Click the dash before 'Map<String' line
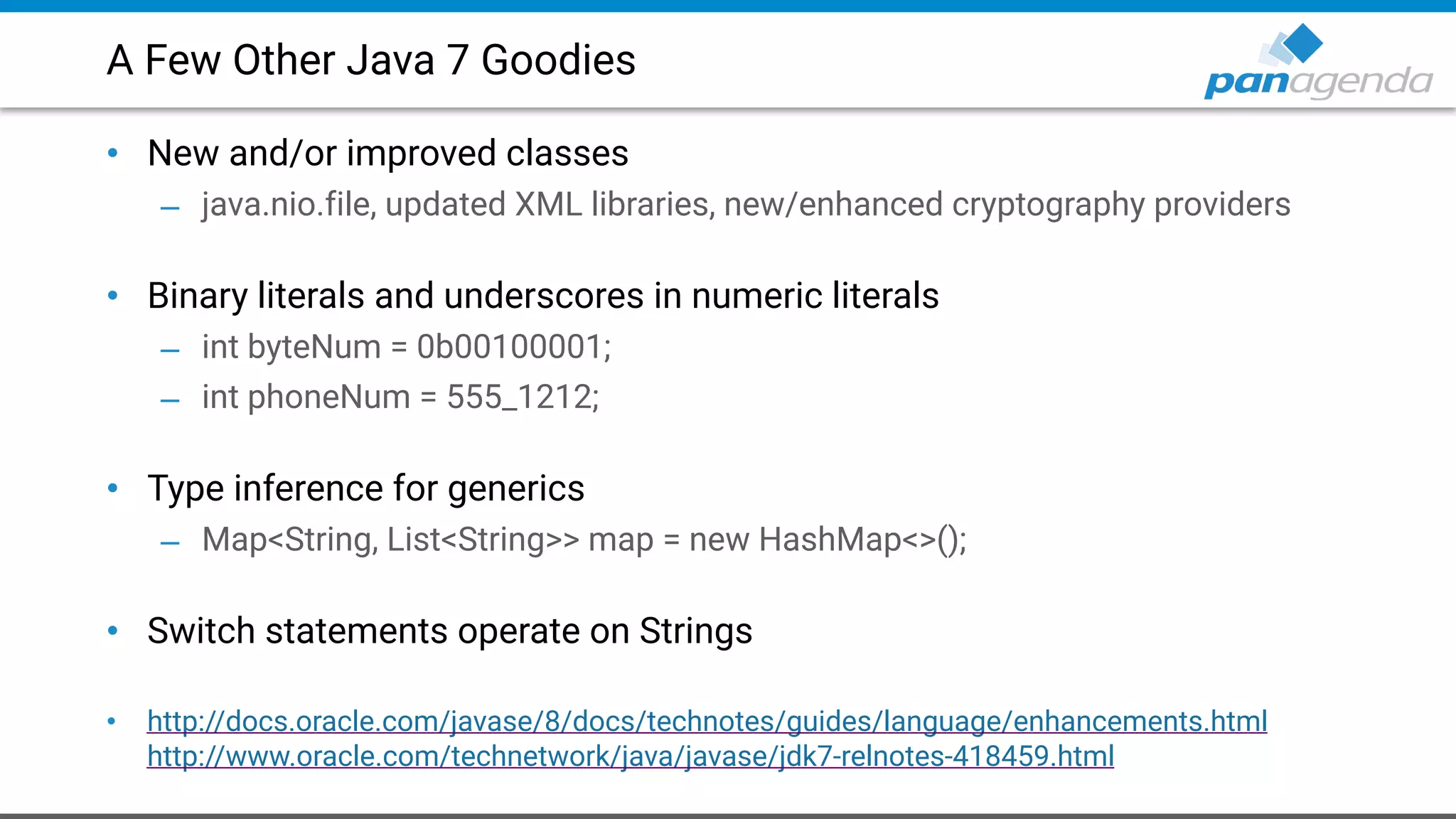 tap(170, 544)
